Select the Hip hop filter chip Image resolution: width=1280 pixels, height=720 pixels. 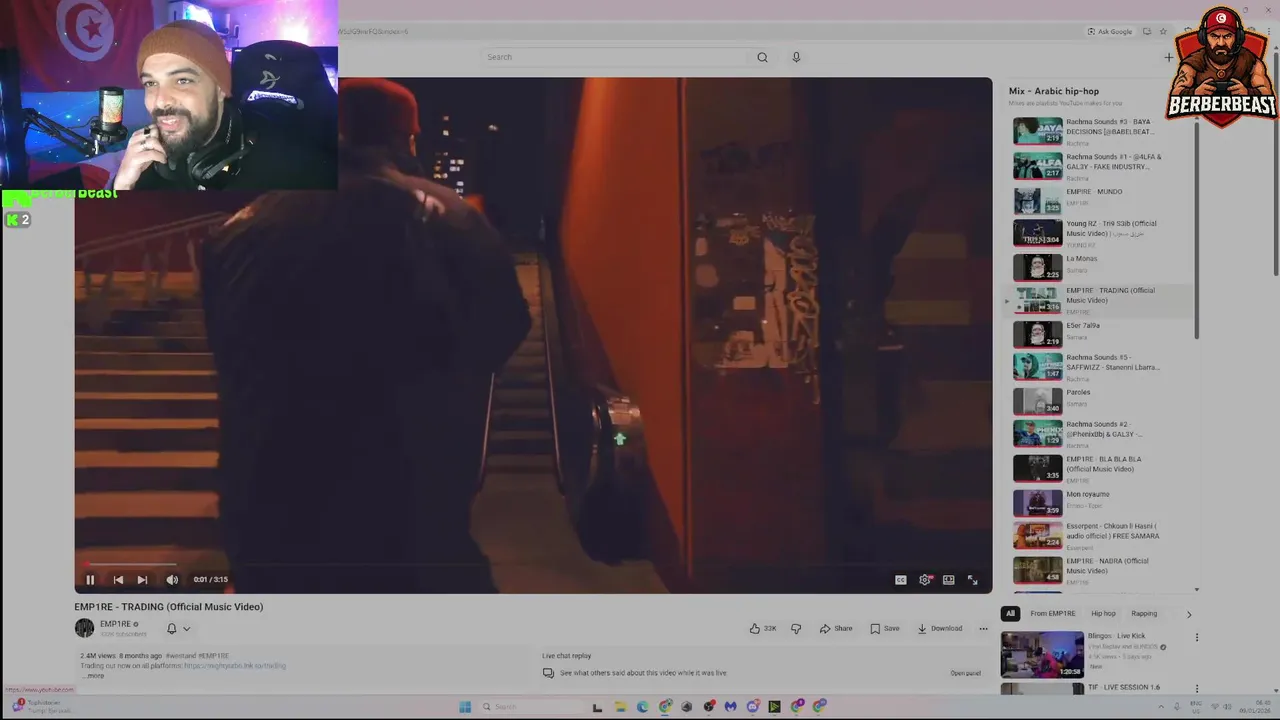coord(1103,614)
